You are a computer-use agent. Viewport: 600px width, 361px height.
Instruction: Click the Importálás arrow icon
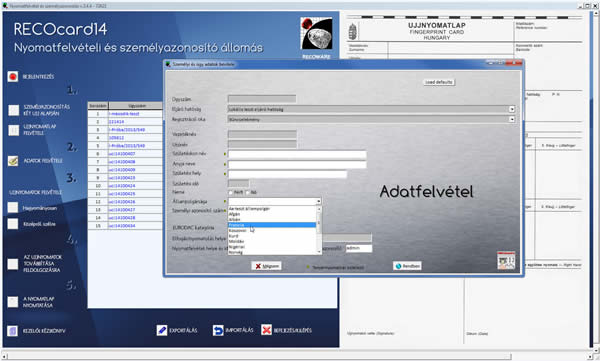pos(218,330)
